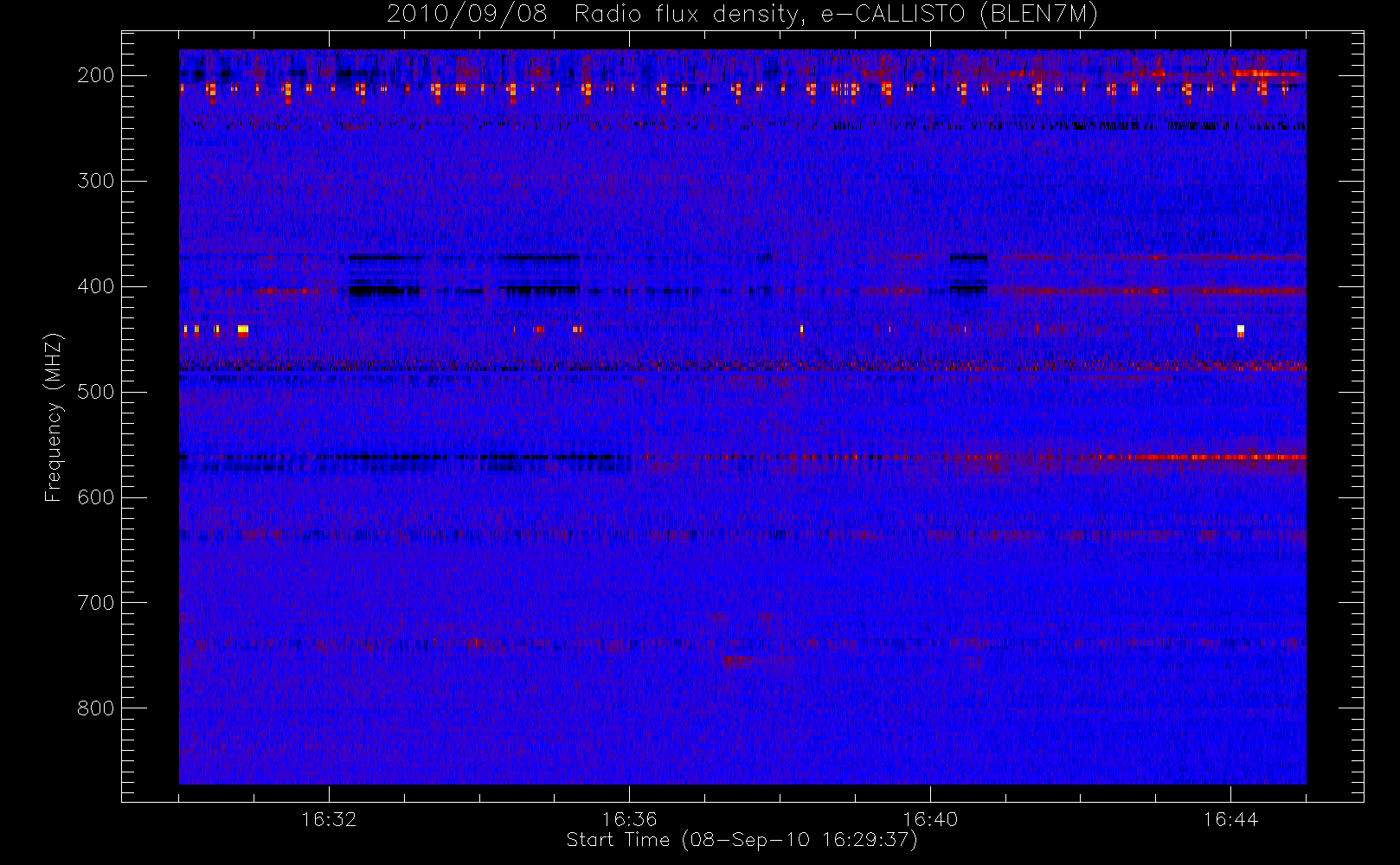Click the 600 frequency tick label

tap(96, 497)
